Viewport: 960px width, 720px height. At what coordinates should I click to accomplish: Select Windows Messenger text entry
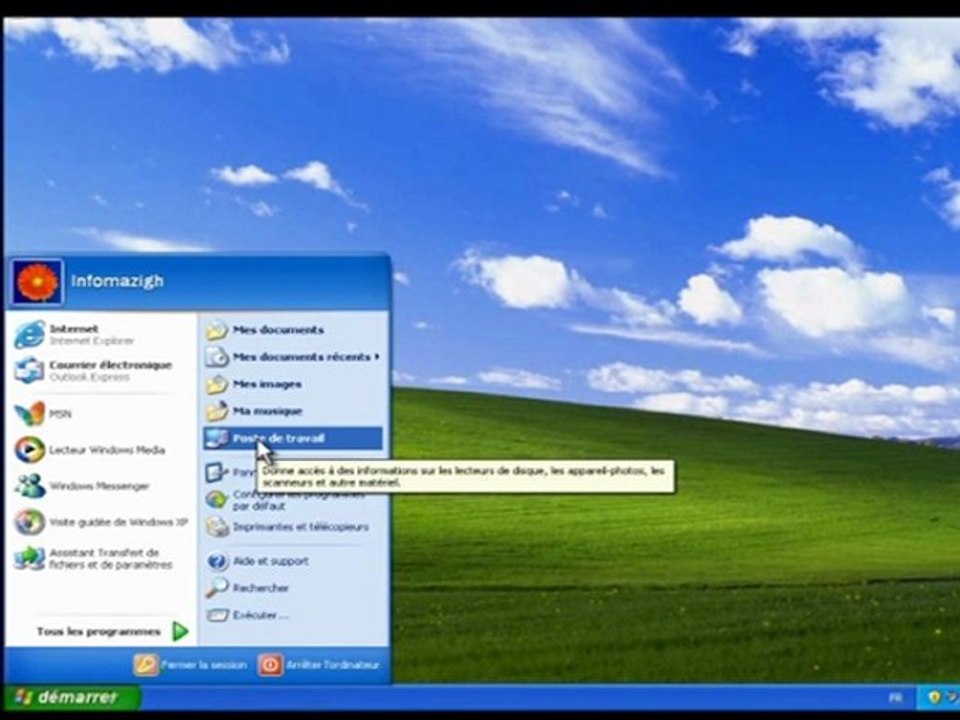tap(99, 486)
